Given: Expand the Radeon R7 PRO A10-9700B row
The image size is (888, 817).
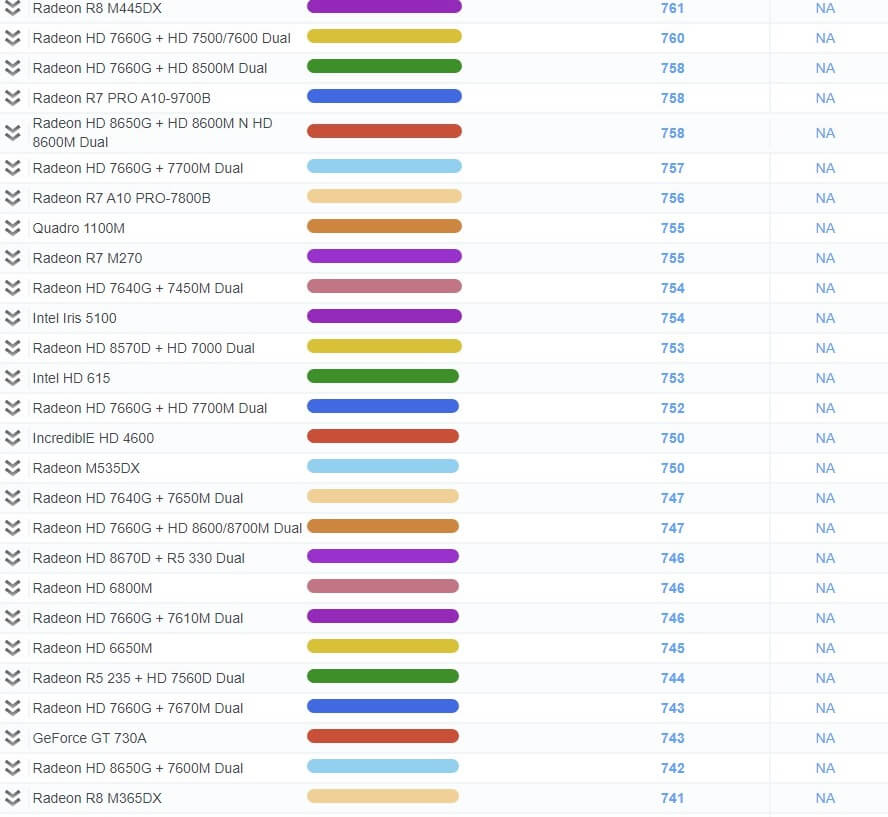Looking at the screenshot, I should point(12,98).
